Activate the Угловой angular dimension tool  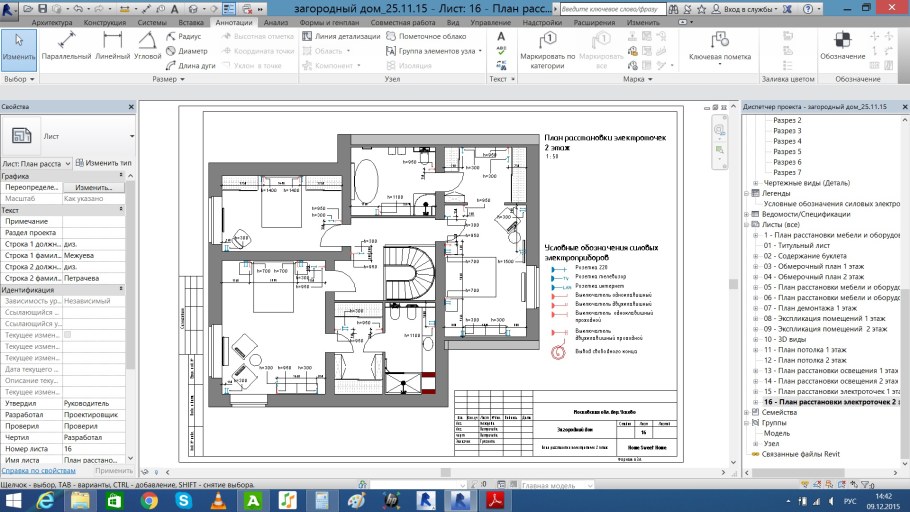[147, 46]
